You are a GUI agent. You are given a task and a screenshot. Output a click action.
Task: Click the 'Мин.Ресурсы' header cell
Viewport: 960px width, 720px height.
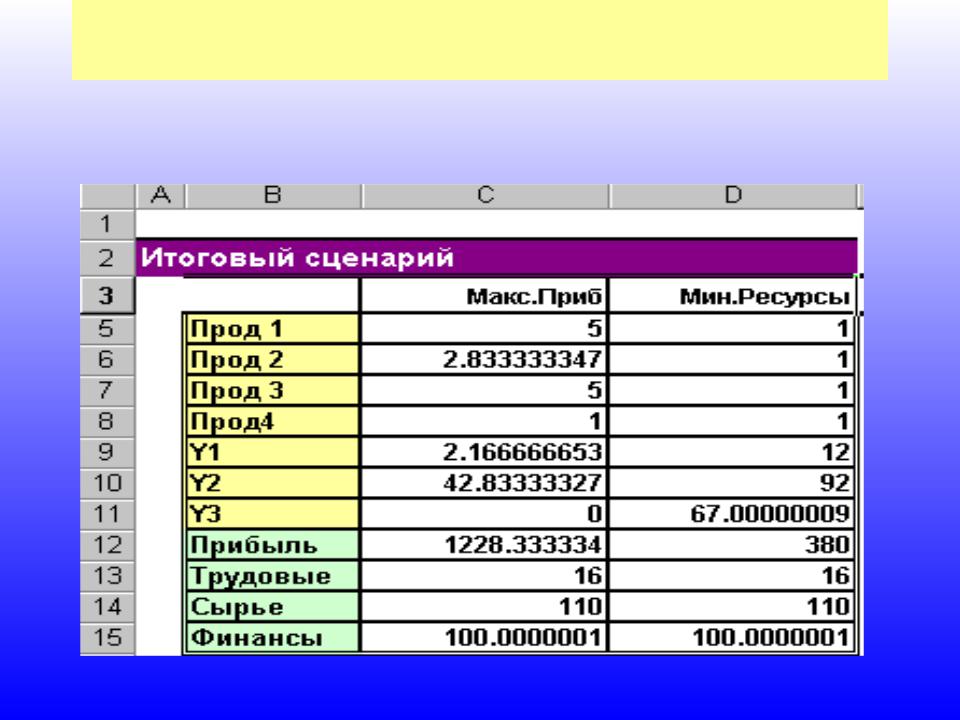coord(732,296)
